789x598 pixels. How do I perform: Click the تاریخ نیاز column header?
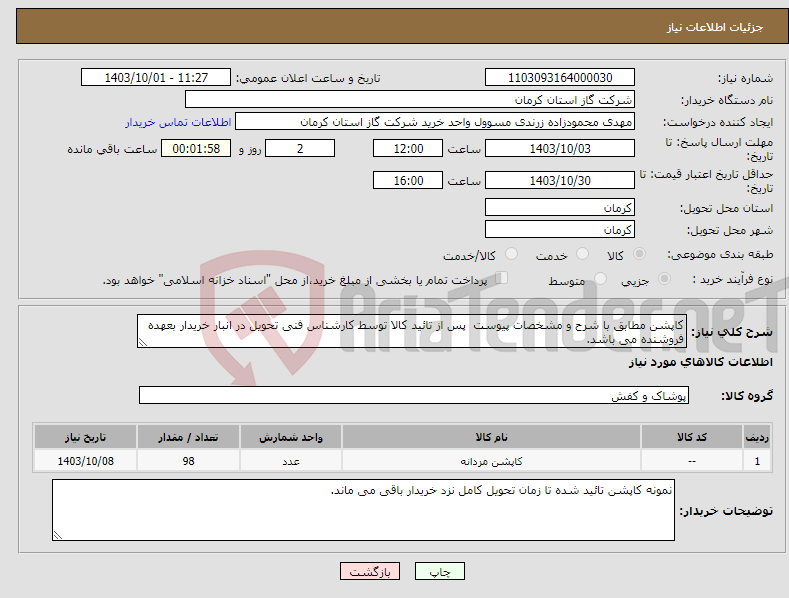tap(86, 437)
